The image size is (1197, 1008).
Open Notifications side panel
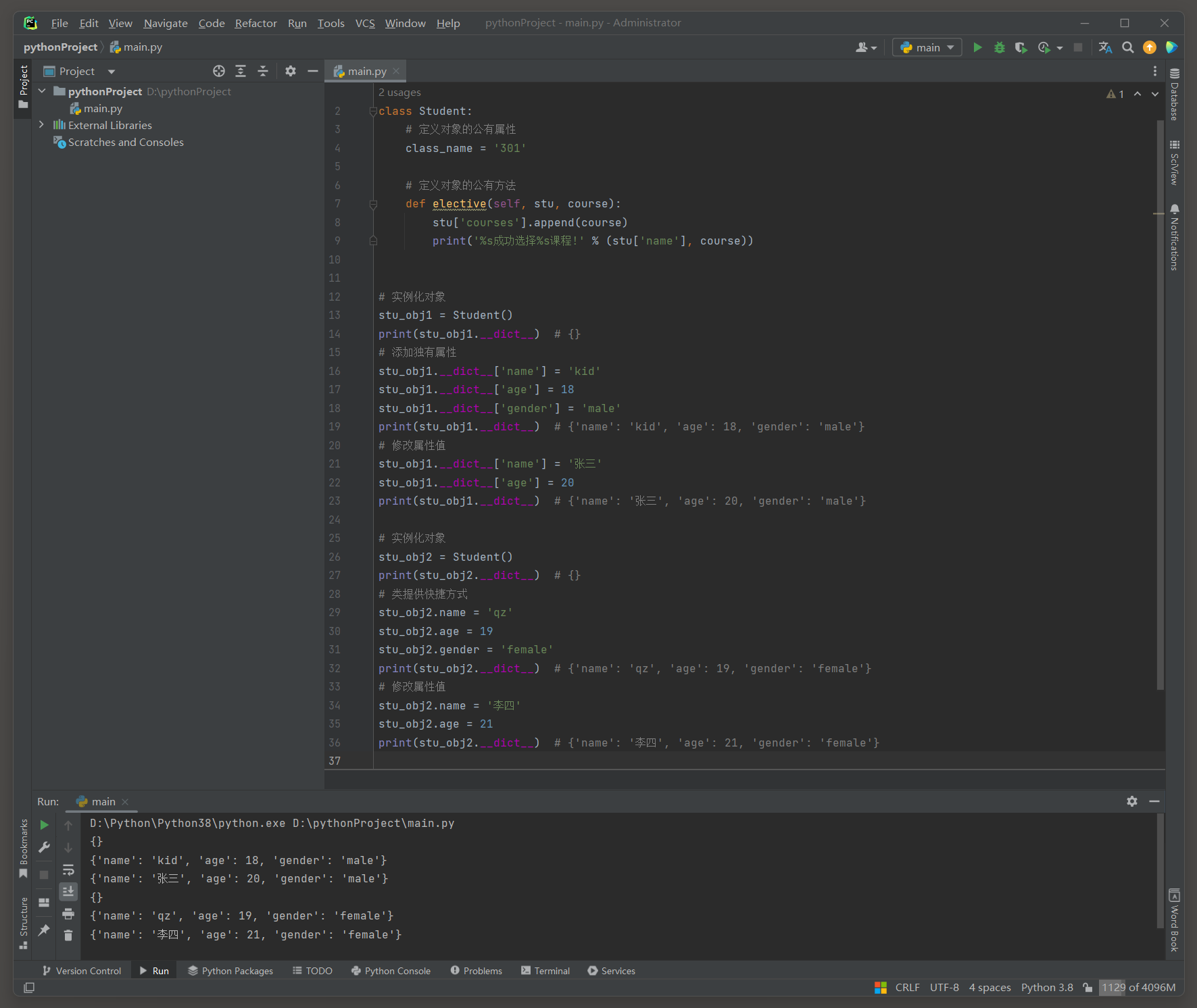(1175, 237)
